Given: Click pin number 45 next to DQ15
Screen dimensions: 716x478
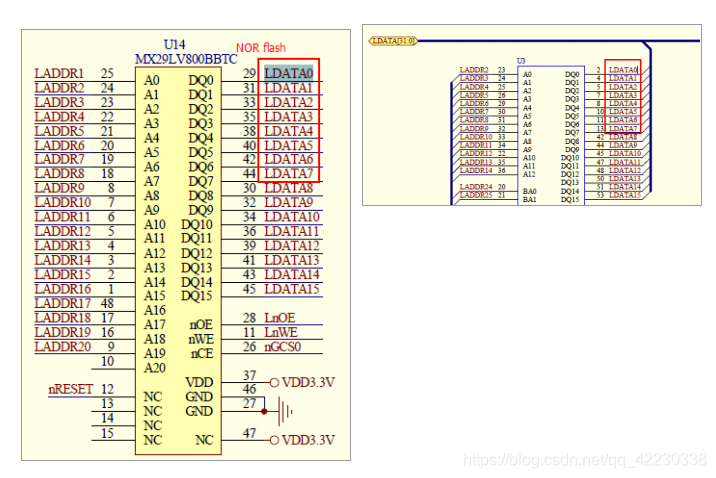Looking at the screenshot, I should (249, 289).
